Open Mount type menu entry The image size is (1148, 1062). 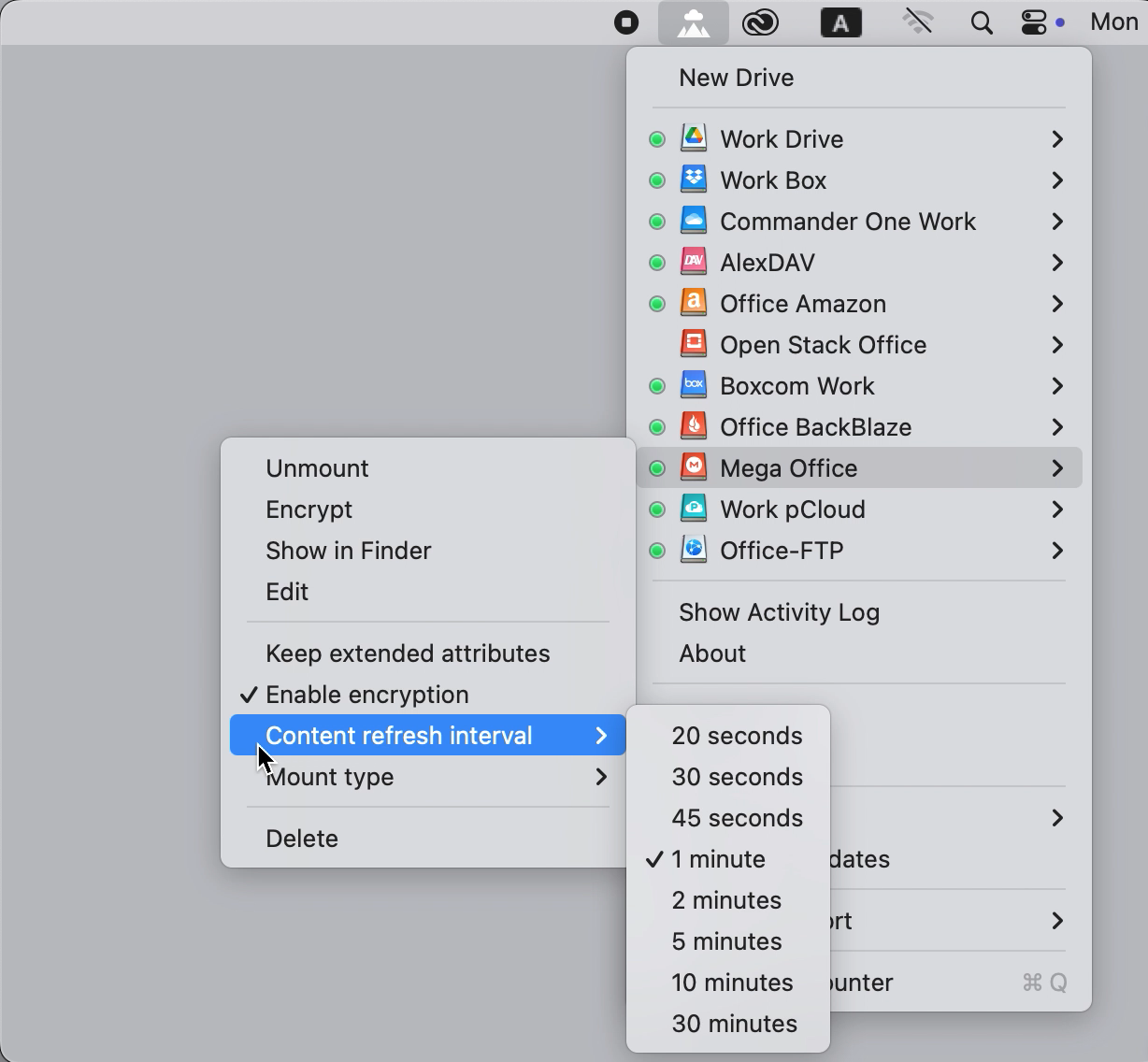(428, 777)
